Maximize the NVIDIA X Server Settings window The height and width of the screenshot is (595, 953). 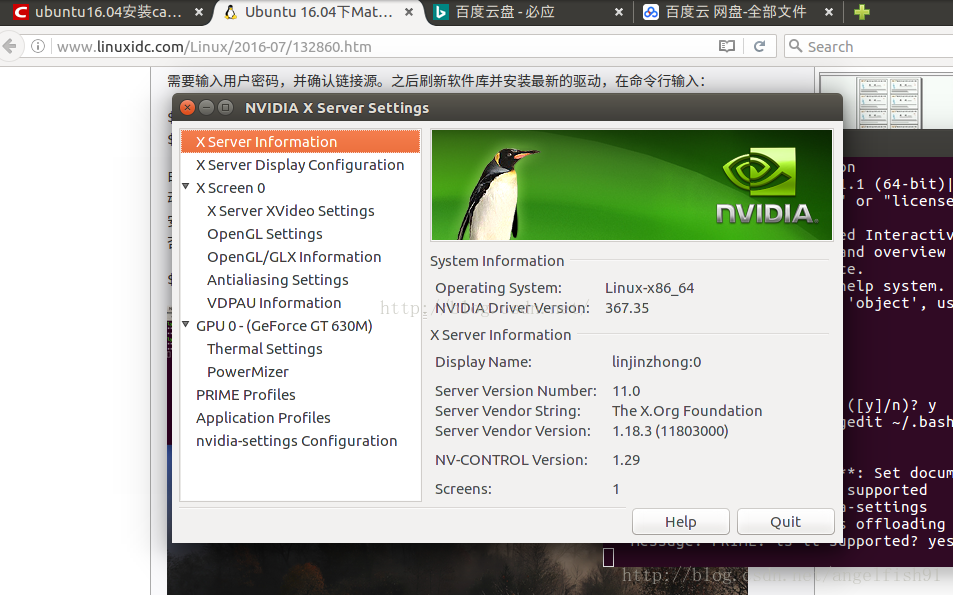click(x=225, y=108)
